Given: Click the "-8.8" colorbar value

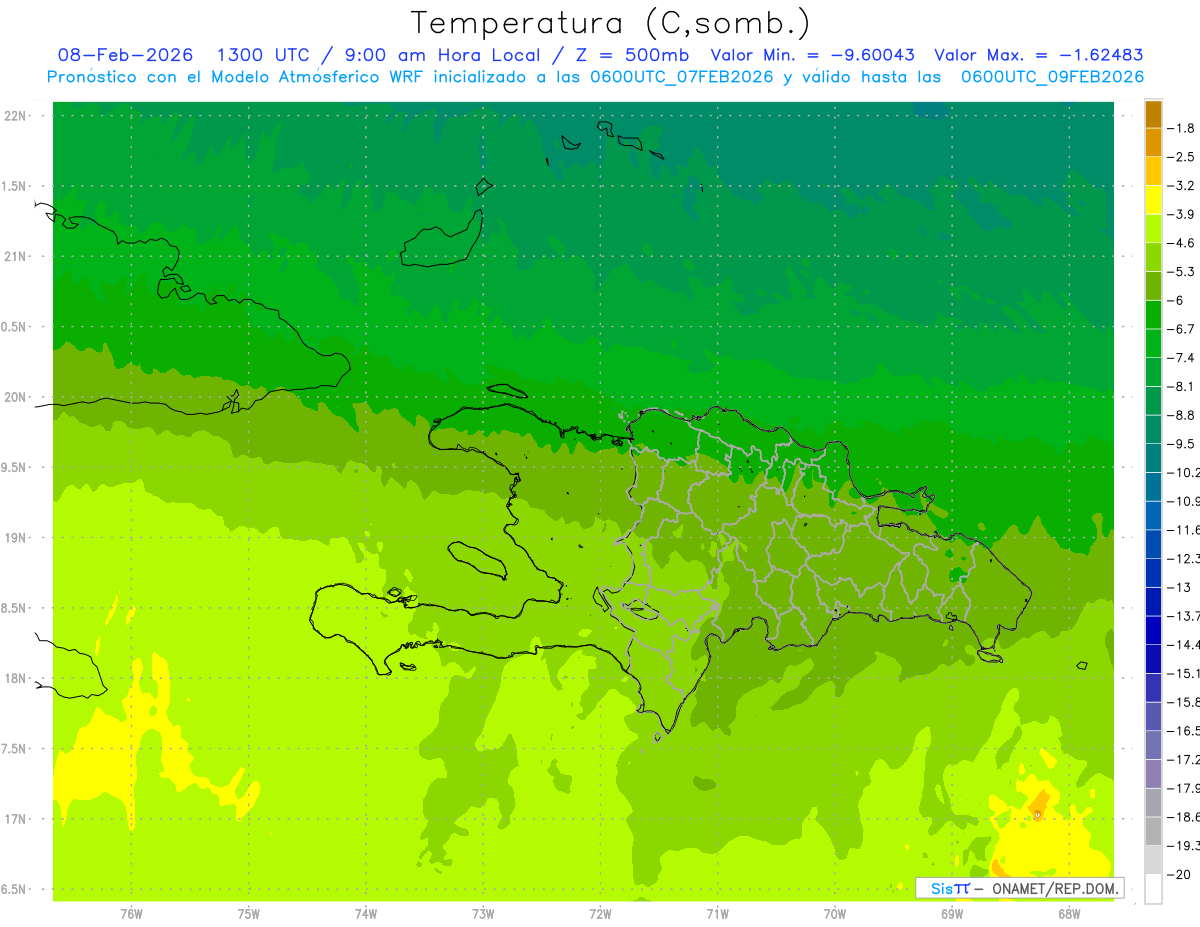Looking at the screenshot, I should [1182, 415].
